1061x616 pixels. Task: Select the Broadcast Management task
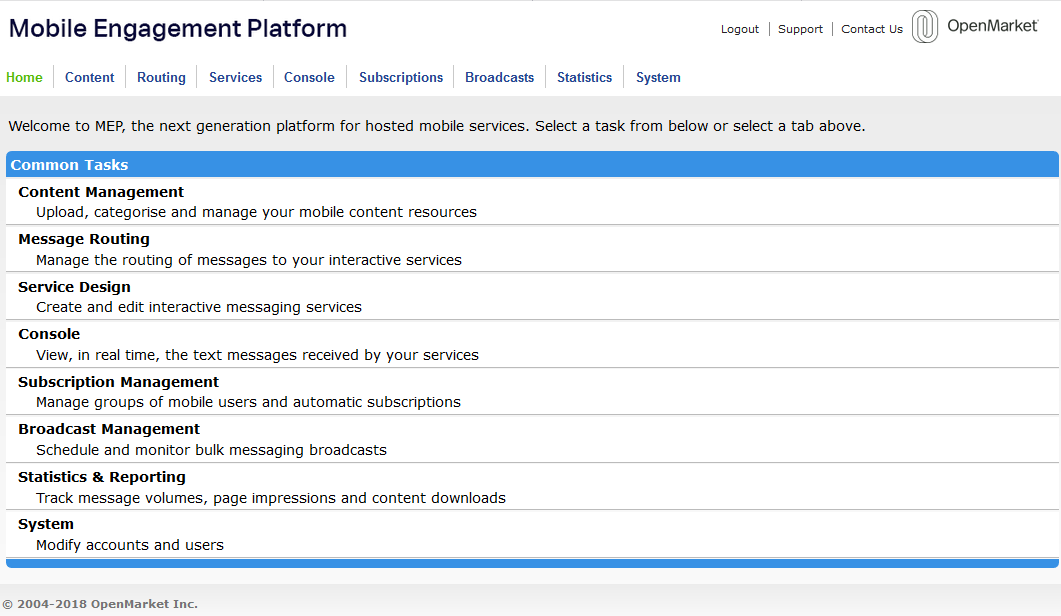pos(109,429)
